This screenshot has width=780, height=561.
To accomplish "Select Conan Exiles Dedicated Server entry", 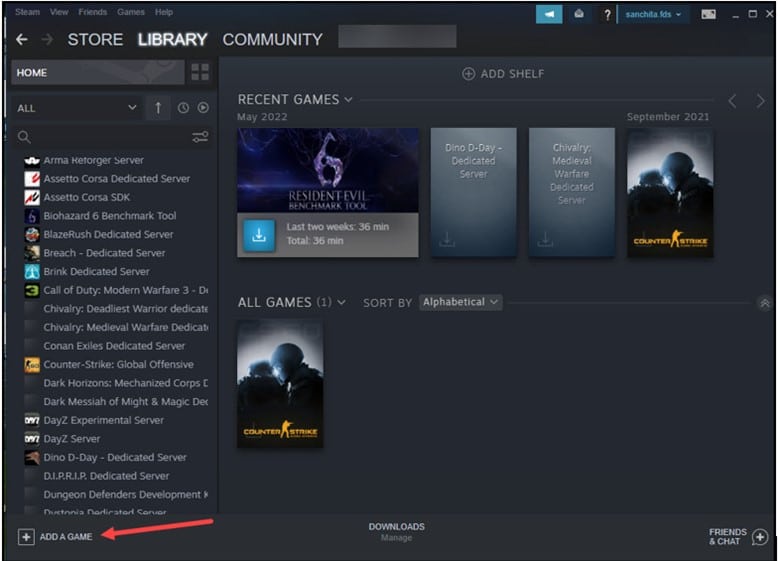I will [114, 346].
